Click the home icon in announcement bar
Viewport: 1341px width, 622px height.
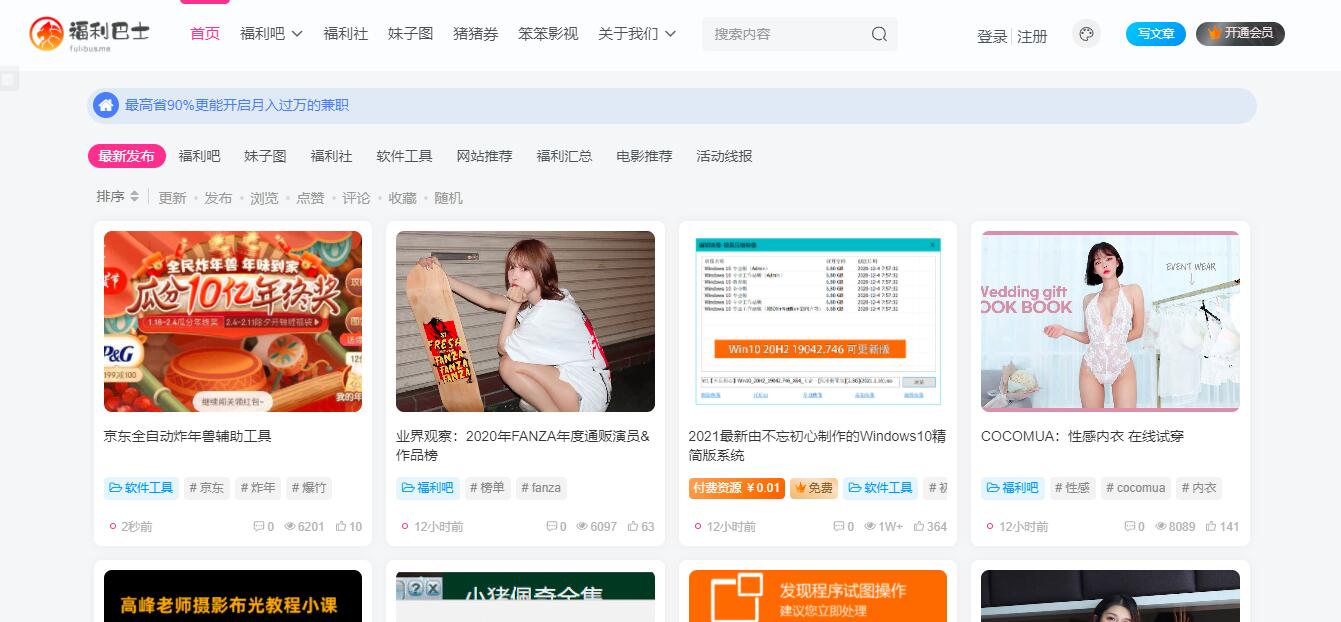[106, 105]
